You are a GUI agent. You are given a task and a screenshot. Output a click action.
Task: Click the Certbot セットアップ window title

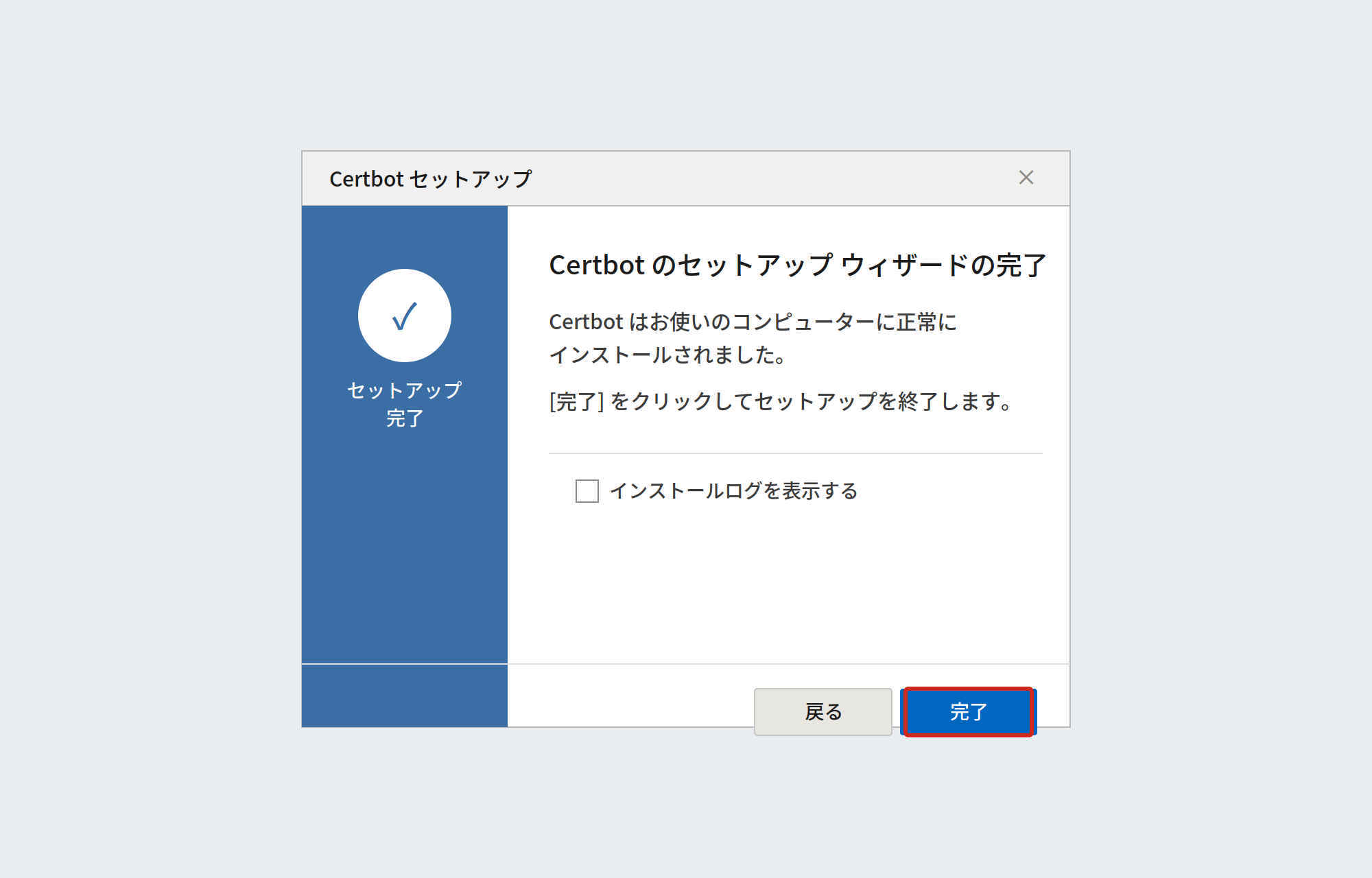click(x=431, y=179)
